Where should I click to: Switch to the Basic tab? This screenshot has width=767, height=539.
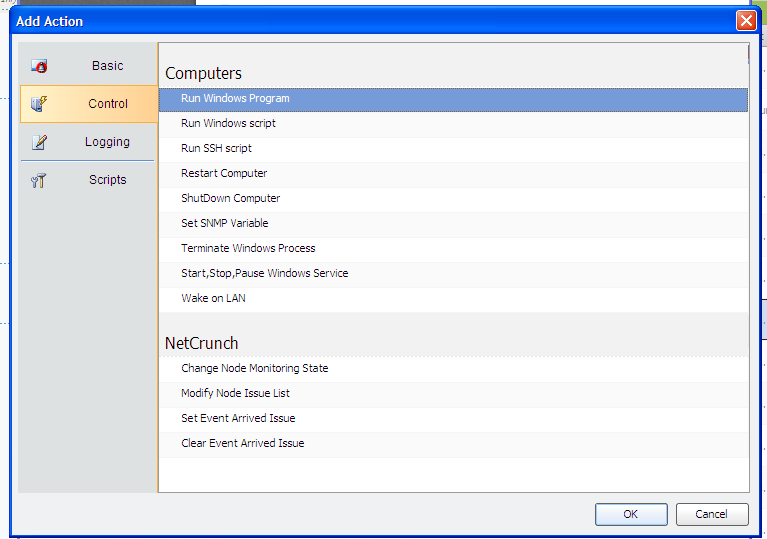click(107, 66)
